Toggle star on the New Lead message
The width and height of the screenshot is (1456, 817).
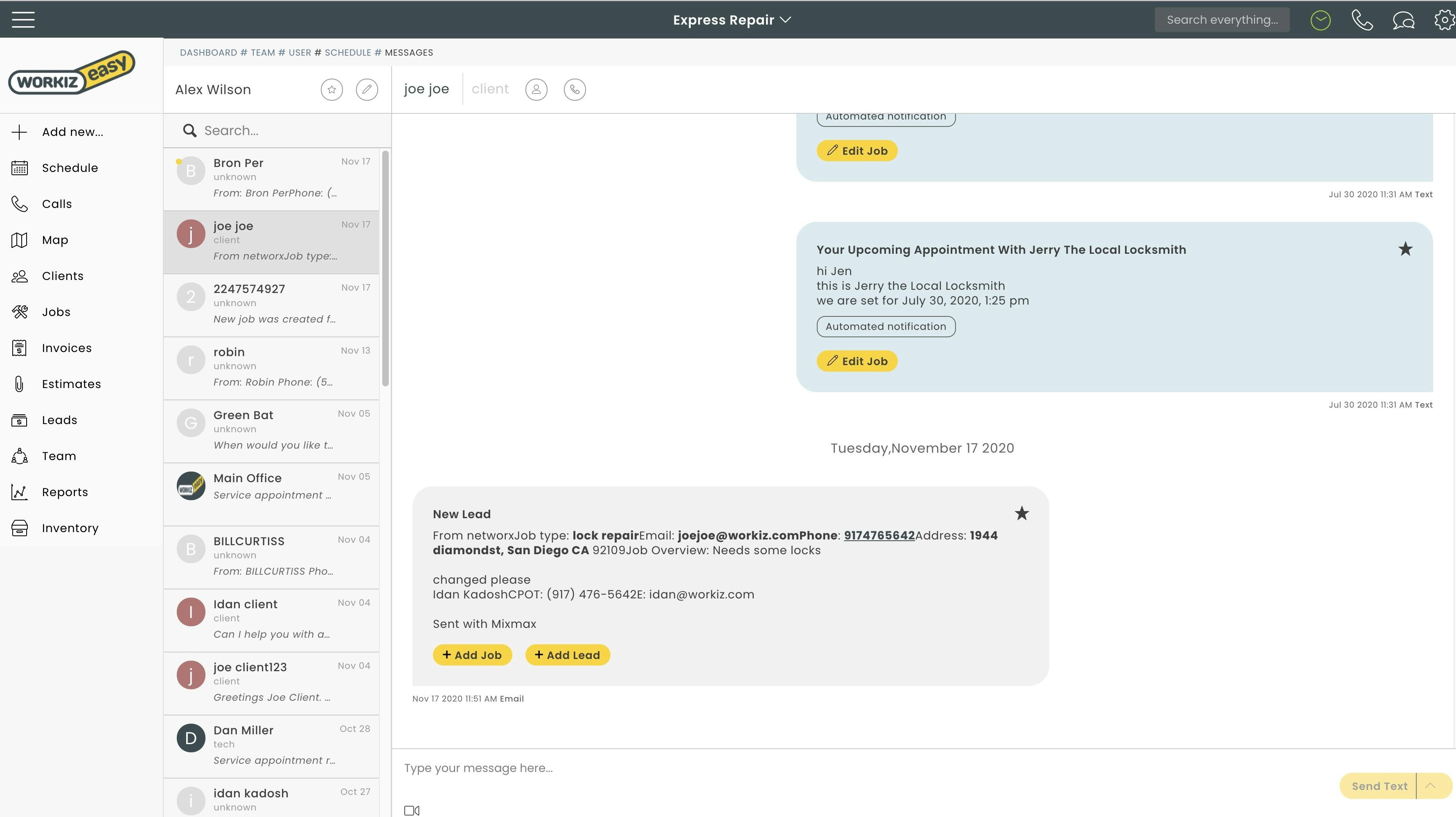tap(1021, 513)
